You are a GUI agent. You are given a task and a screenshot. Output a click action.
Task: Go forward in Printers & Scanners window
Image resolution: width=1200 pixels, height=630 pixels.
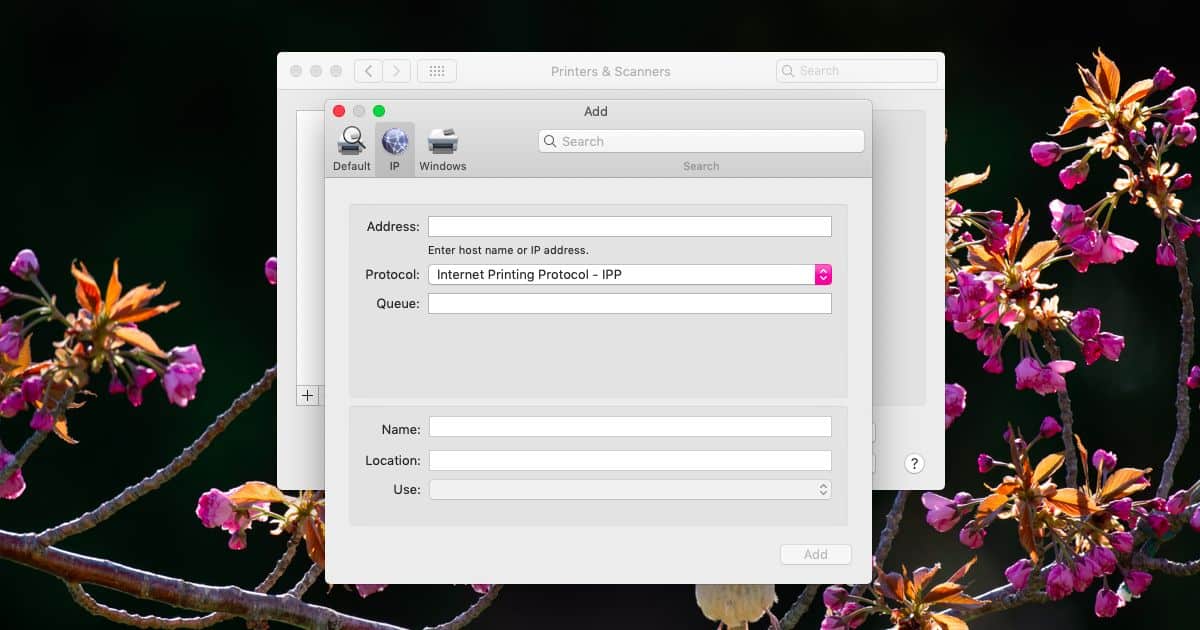[397, 71]
